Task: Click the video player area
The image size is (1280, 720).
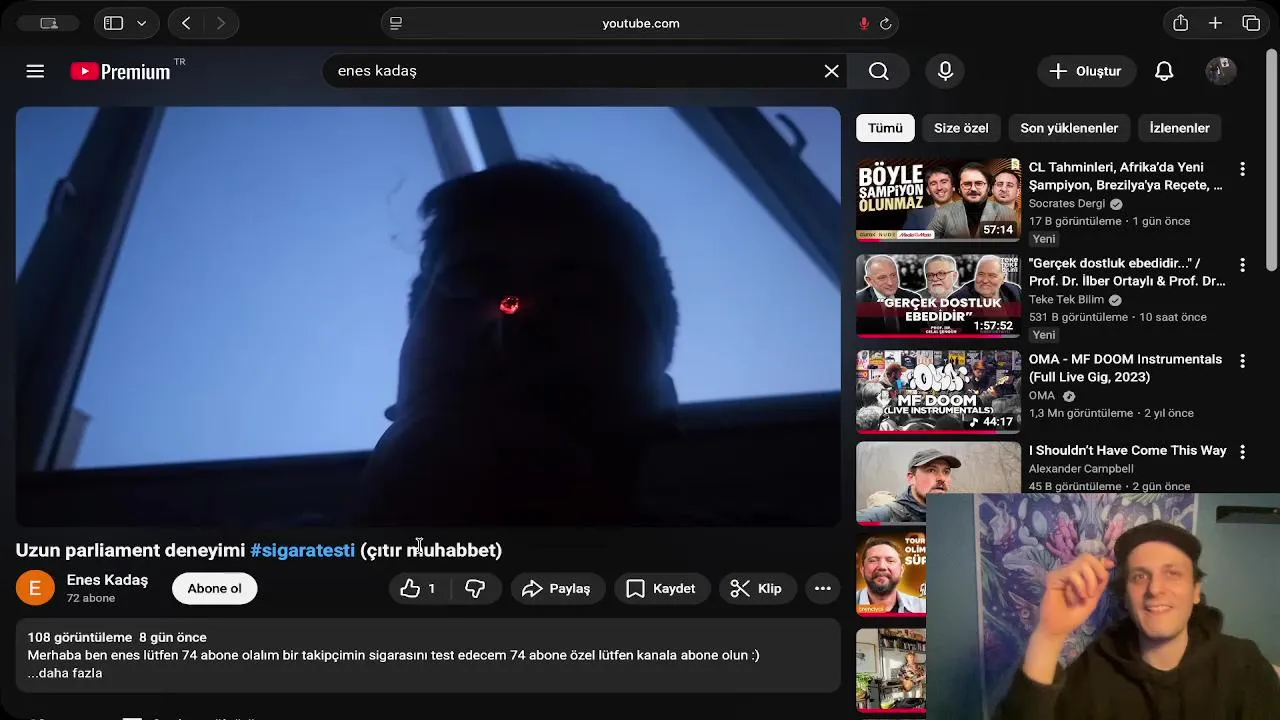Action: [428, 316]
